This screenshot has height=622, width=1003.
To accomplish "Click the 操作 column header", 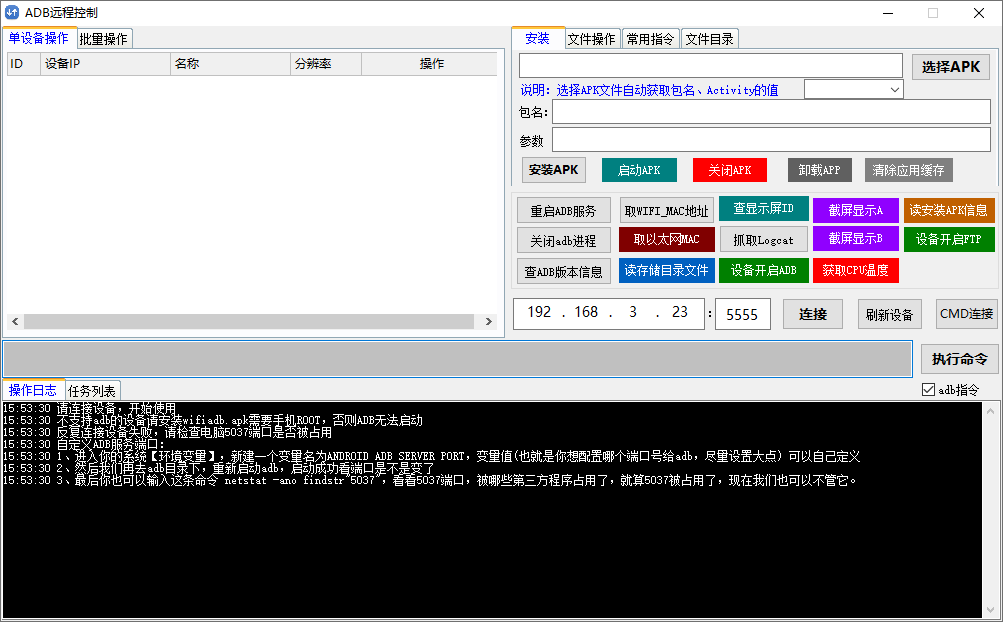I will 429,63.
